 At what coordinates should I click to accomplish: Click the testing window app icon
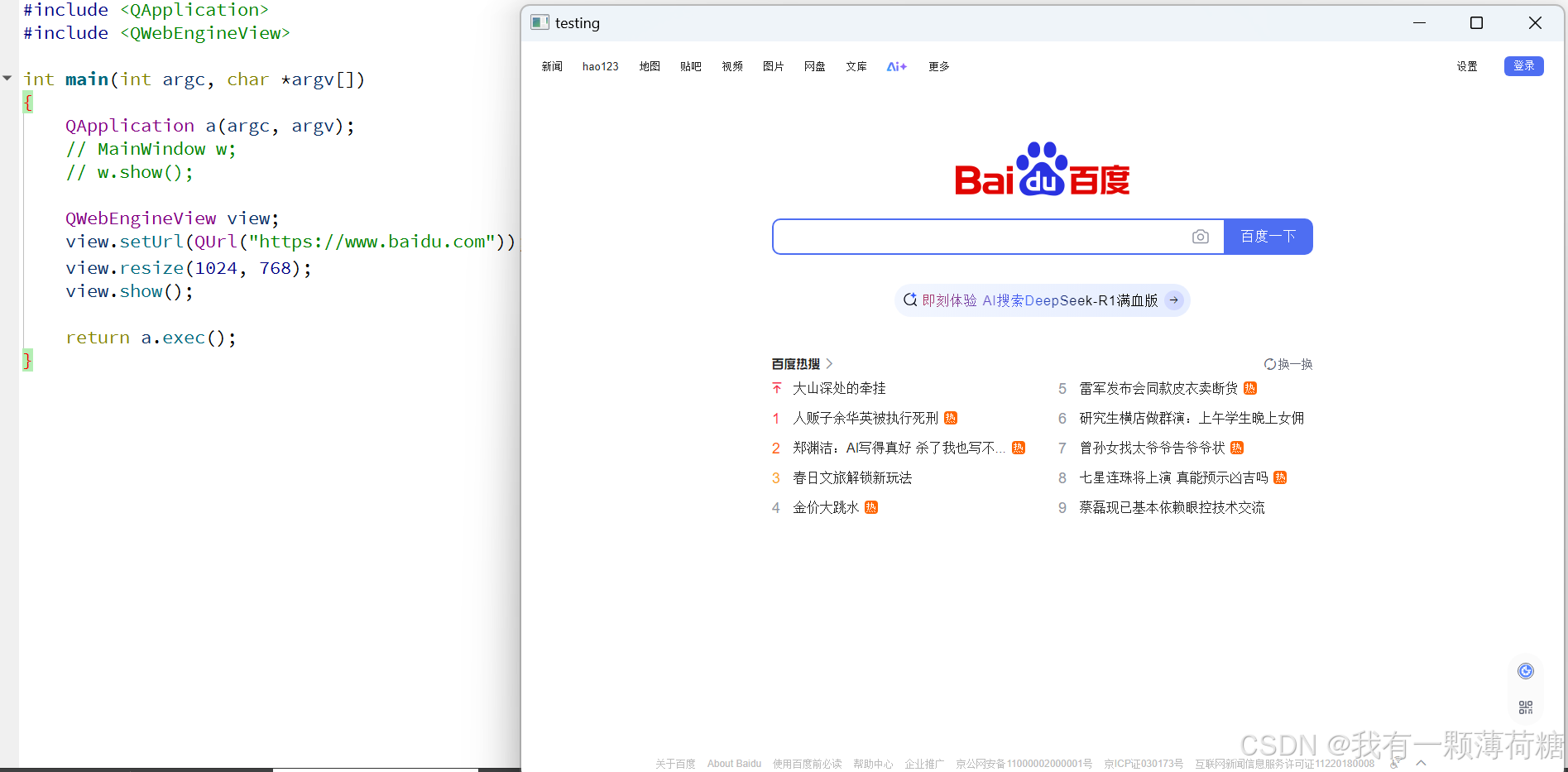click(539, 22)
